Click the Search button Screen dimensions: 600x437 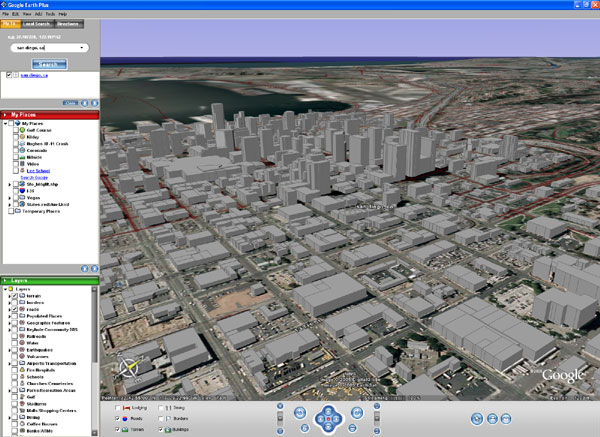(50, 63)
